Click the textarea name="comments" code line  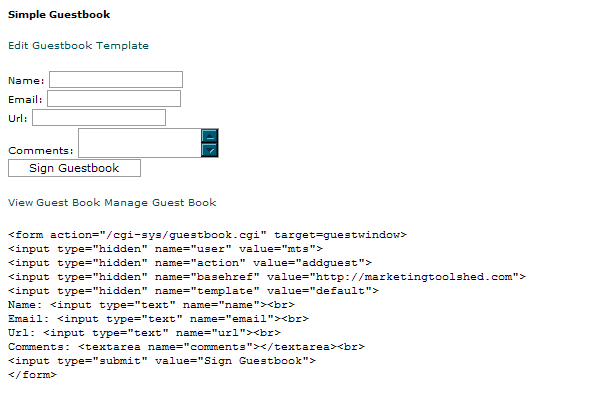(x=186, y=347)
